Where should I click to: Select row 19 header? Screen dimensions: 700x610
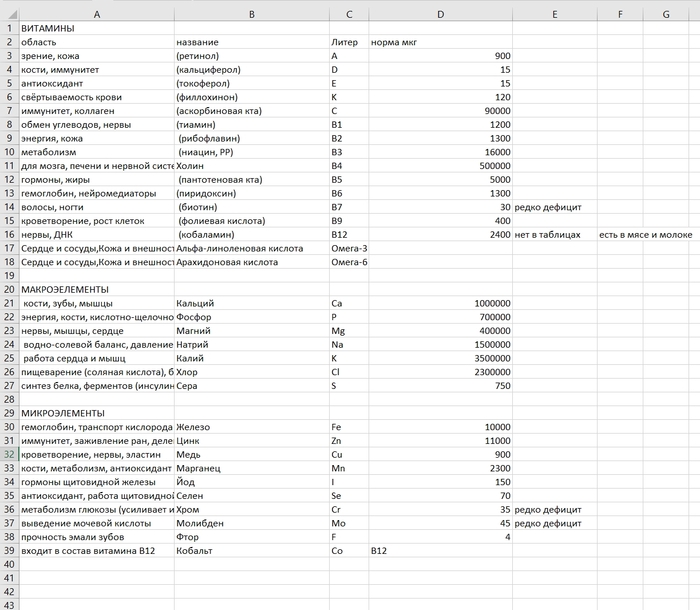(x=9, y=276)
